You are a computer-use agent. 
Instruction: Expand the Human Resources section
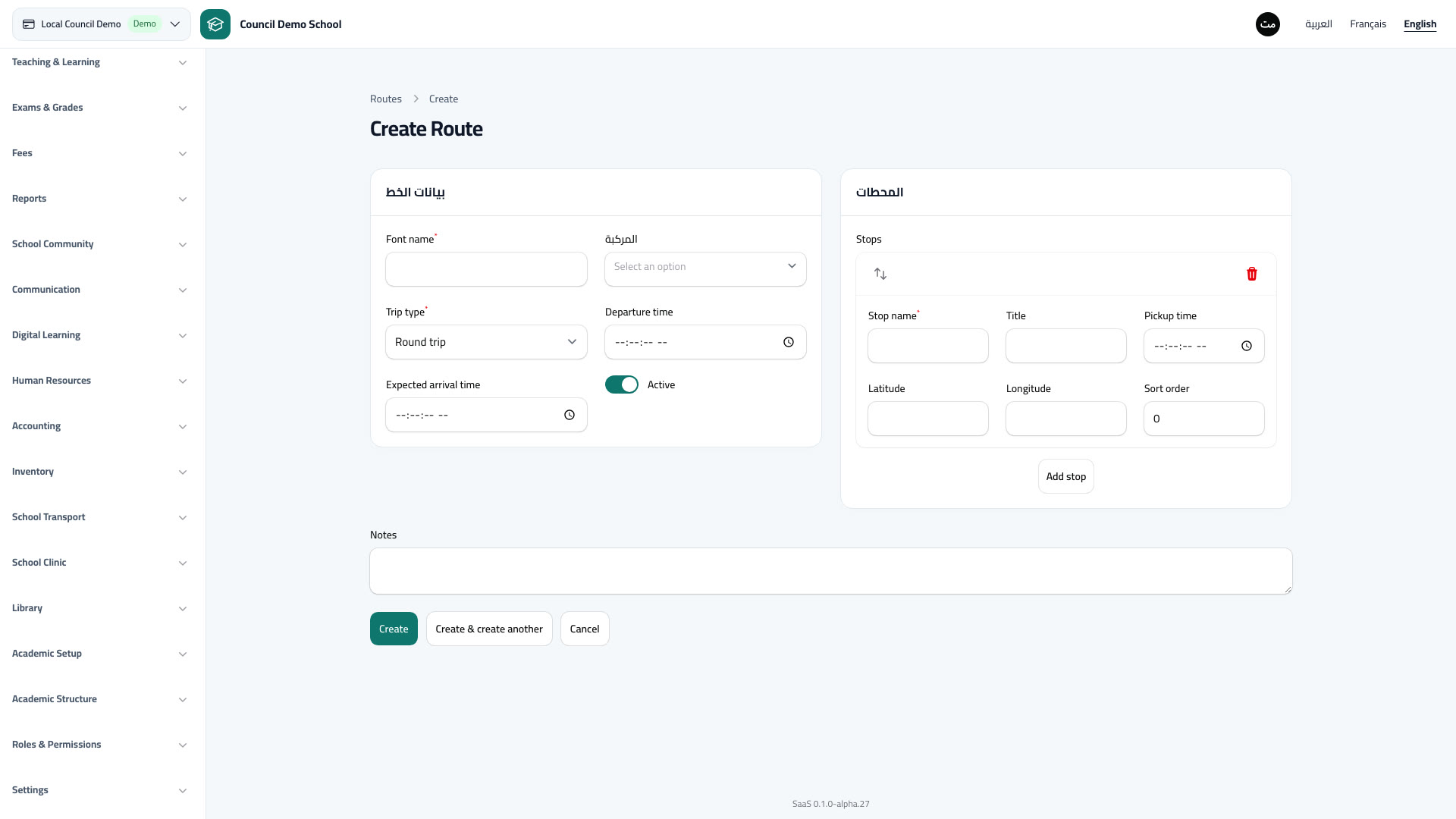pos(99,381)
